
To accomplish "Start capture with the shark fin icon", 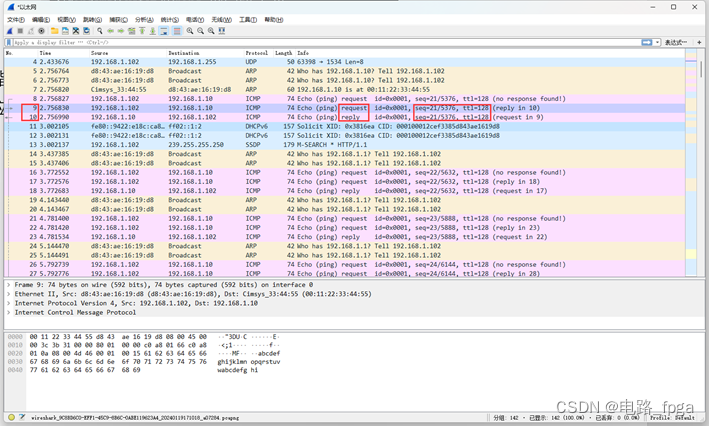I will point(10,31).
